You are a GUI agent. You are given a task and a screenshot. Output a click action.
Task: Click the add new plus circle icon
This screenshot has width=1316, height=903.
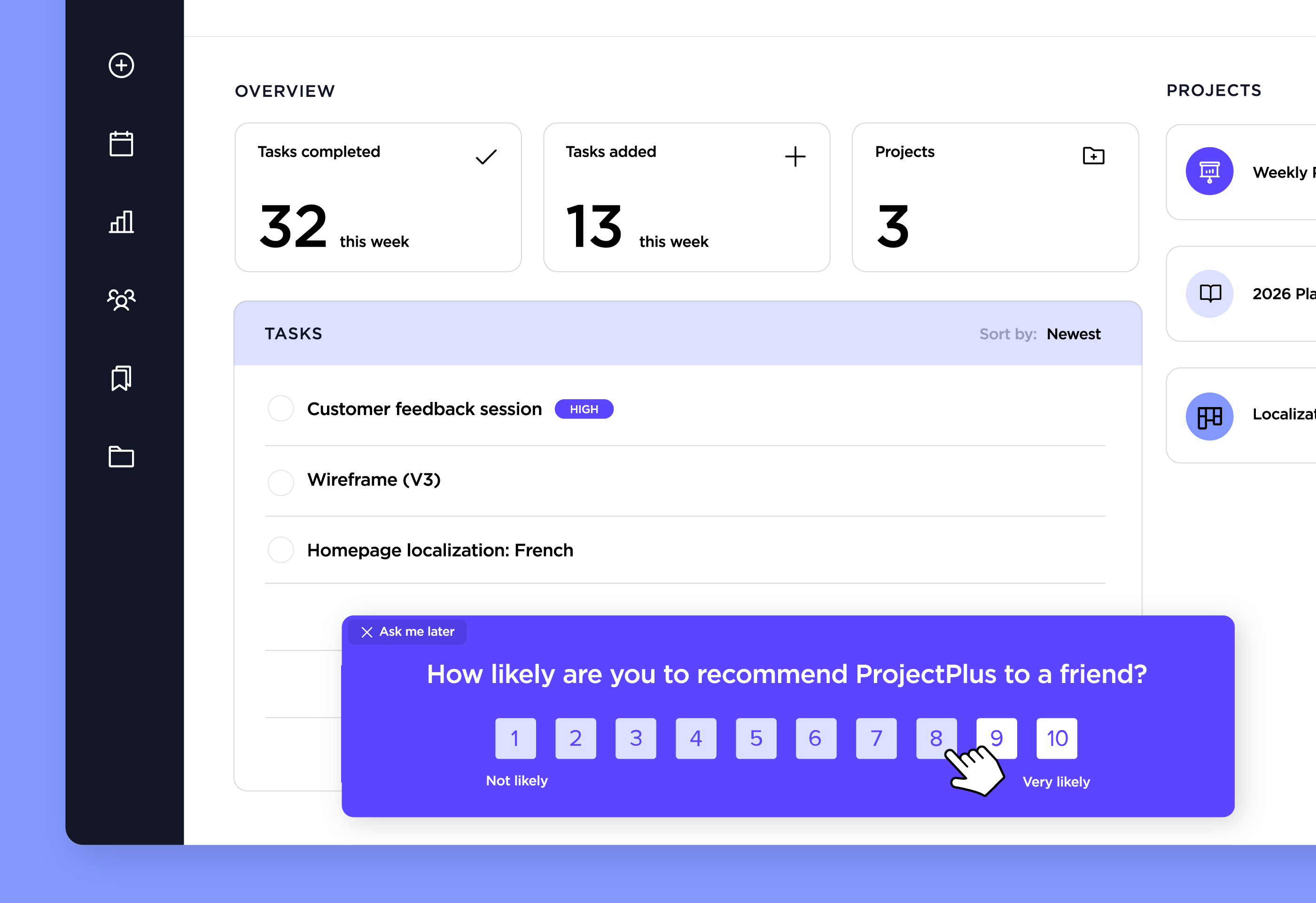pos(121,65)
